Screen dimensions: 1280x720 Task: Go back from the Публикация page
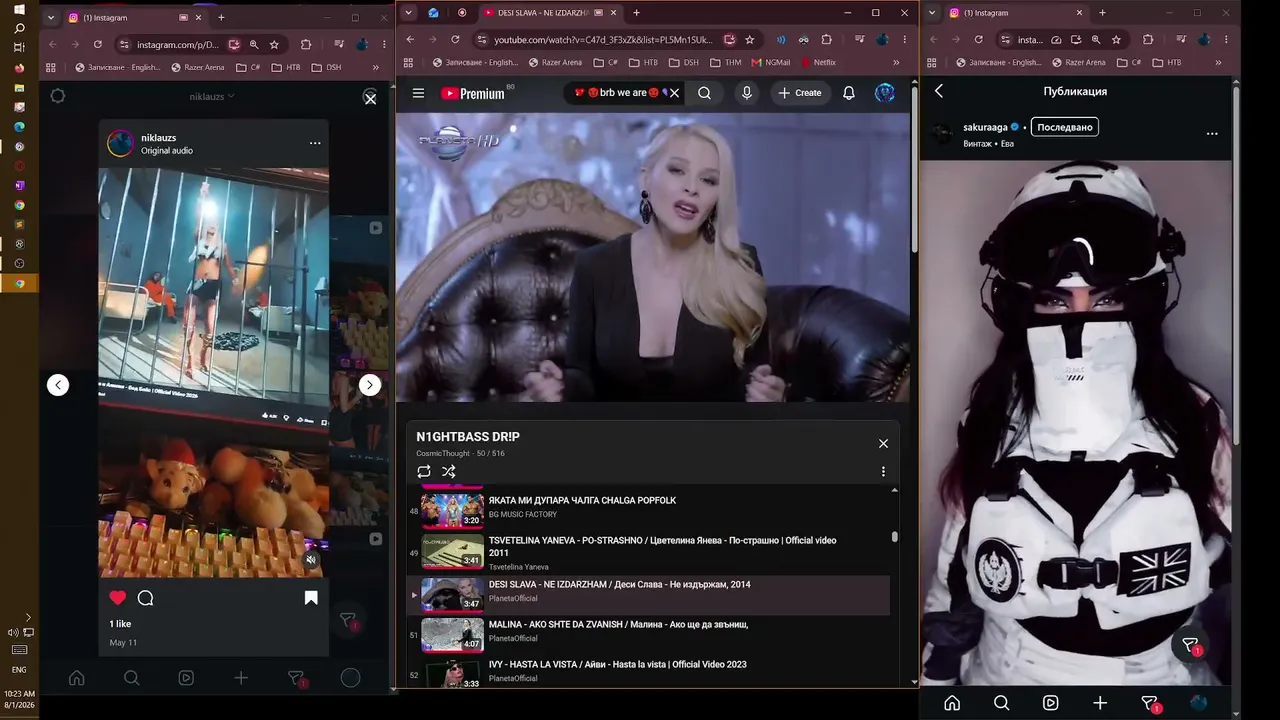(x=939, y=91)
